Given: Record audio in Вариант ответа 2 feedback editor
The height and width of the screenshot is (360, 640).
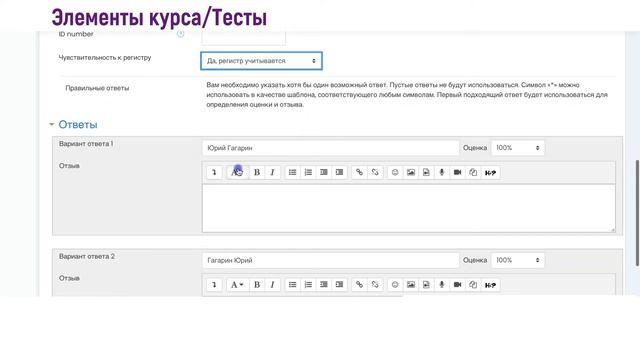Looking at the screenshot, I should point(442,284).
